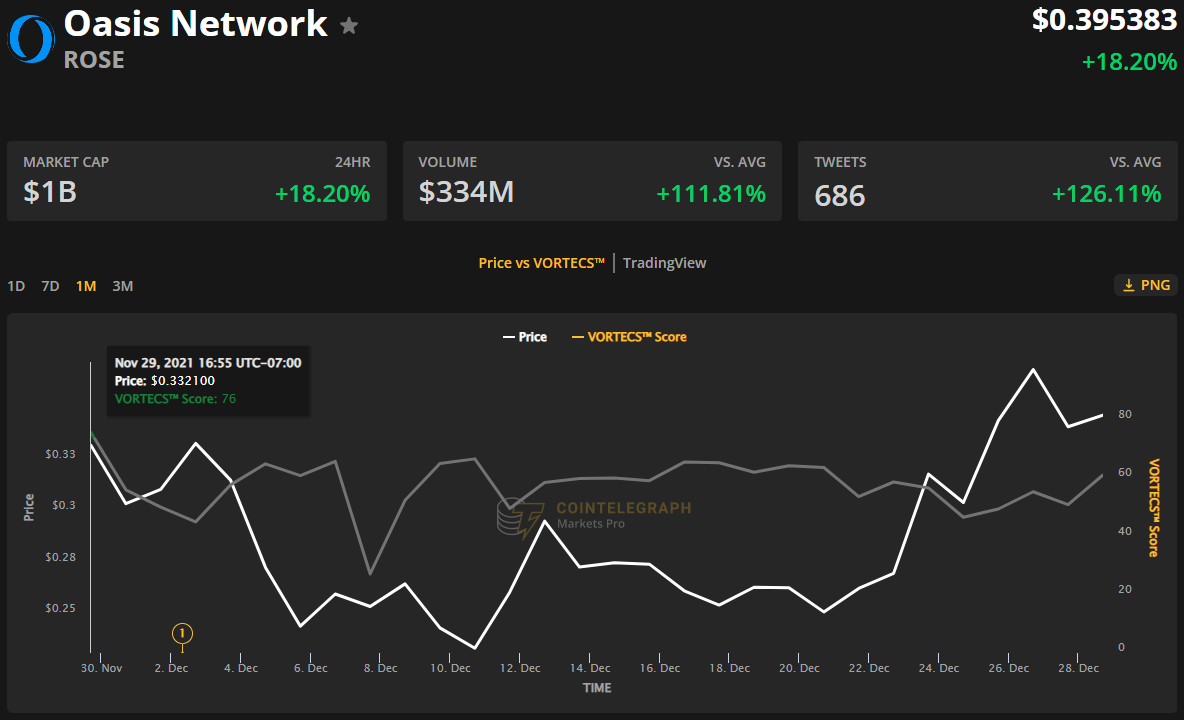1184x720 pixels.
Task: Switch to the TradingView chart
Action: (x=664, y=263)
